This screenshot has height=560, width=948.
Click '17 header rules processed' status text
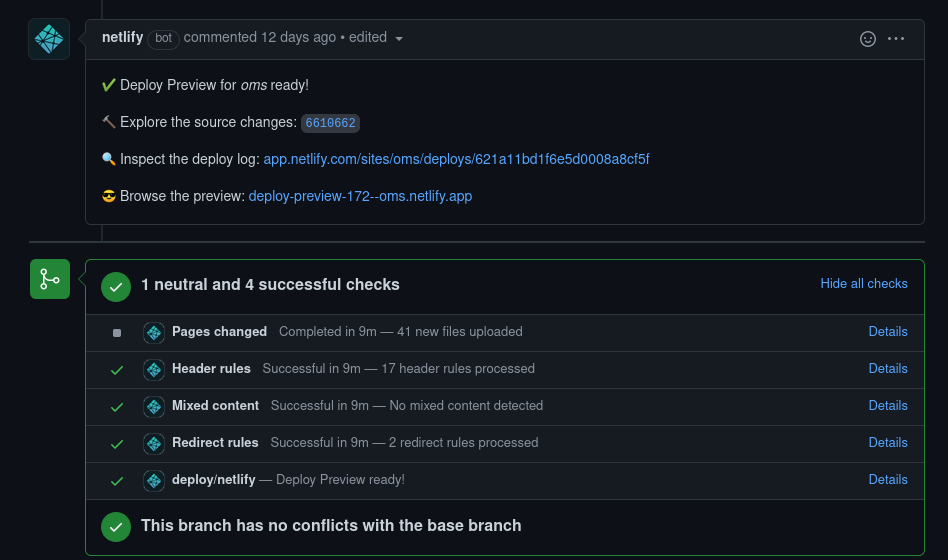pos(458,368)
